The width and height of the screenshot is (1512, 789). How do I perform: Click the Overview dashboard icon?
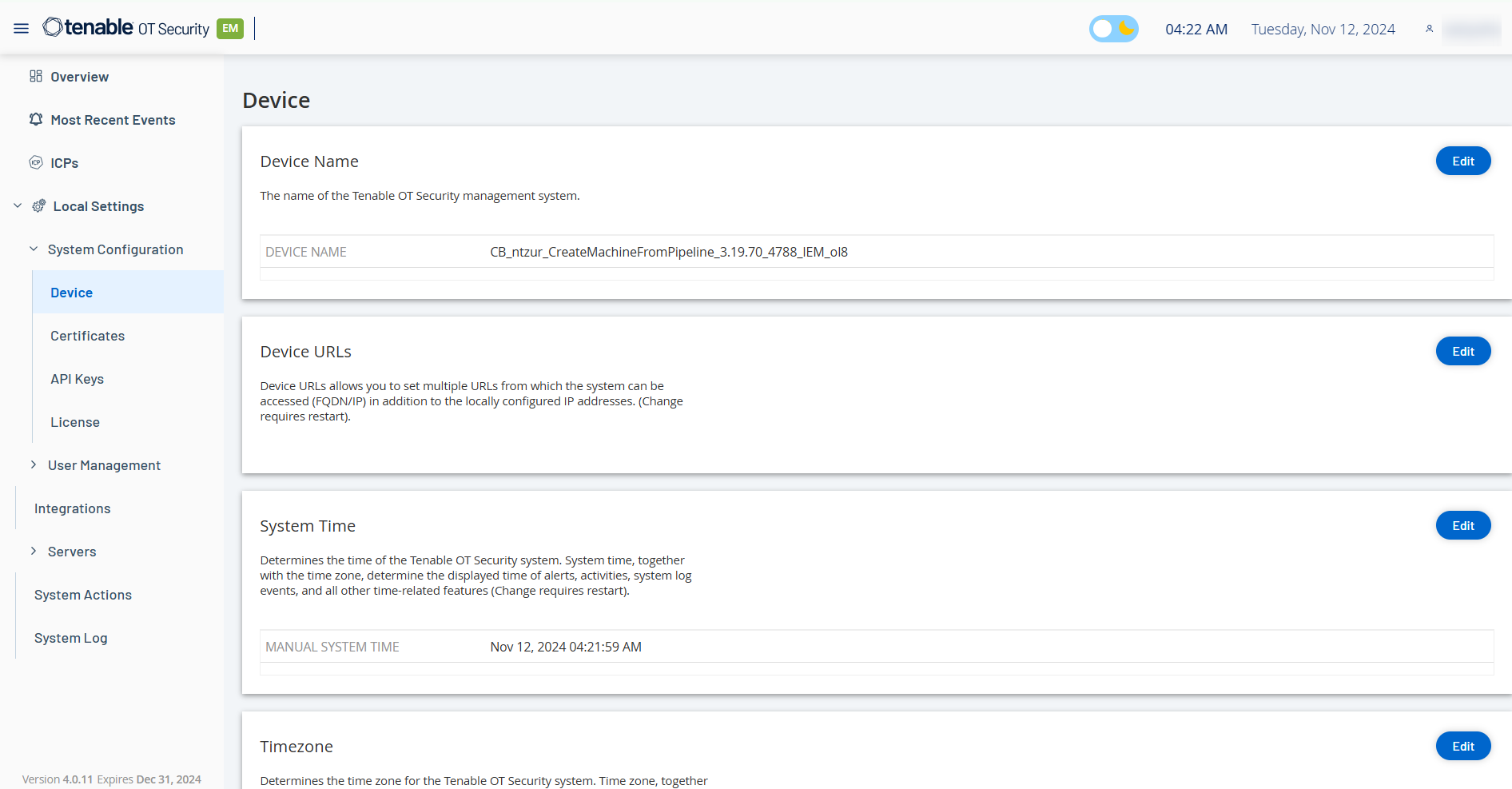pyautogui.click(x=36, y=77)
